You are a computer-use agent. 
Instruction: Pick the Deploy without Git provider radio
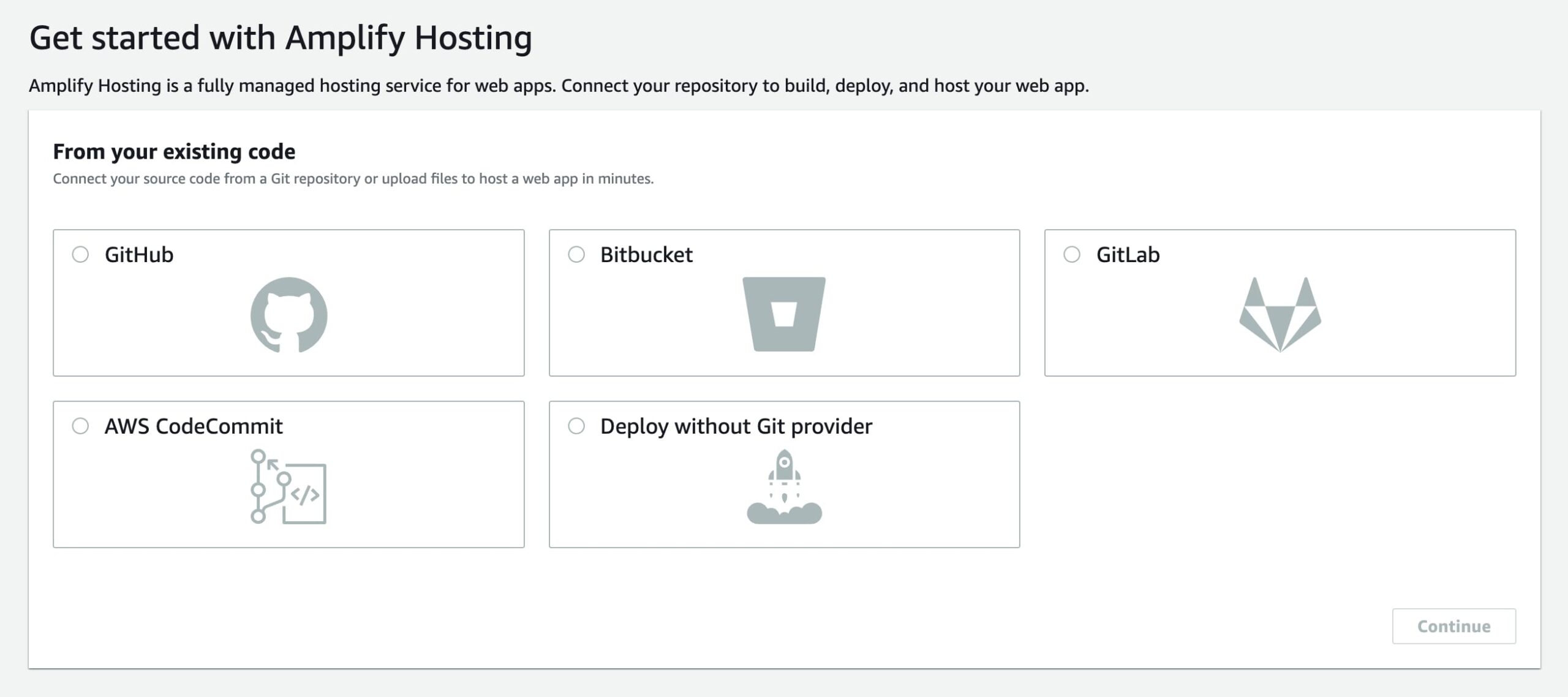click(x=576, y=426)
